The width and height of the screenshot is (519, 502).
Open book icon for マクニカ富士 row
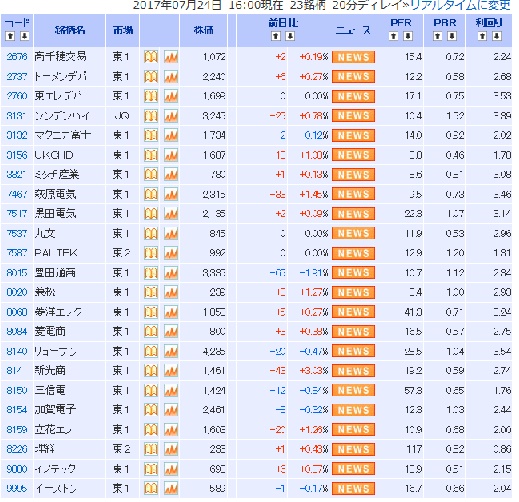[151, 135]
